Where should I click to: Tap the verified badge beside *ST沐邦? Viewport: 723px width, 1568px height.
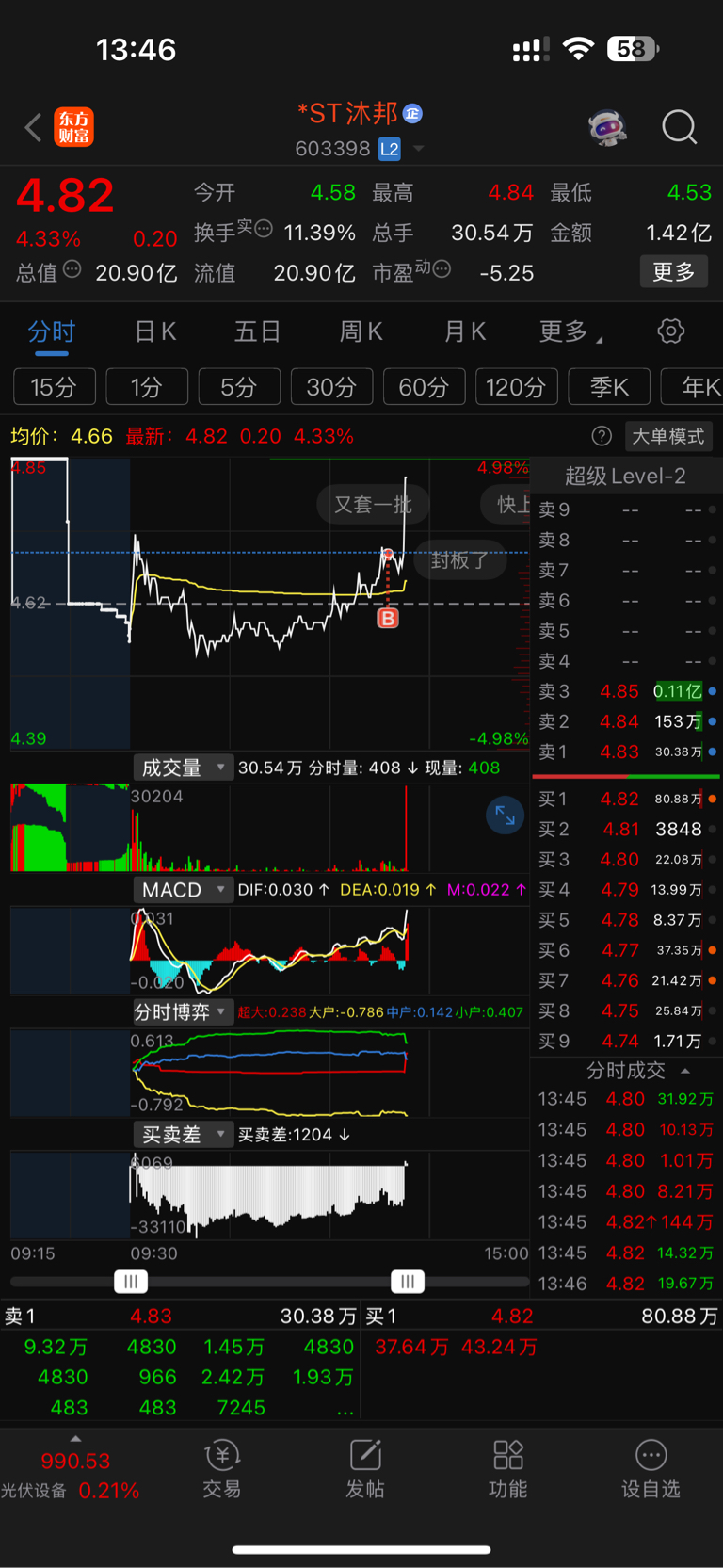point(412,114)
